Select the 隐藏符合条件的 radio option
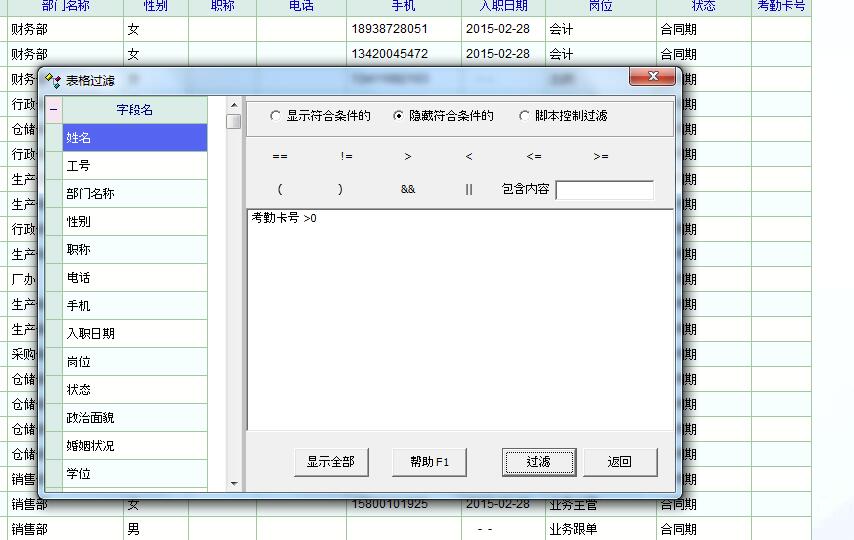Screen dimensions: 854x540 tap(399, 116)
